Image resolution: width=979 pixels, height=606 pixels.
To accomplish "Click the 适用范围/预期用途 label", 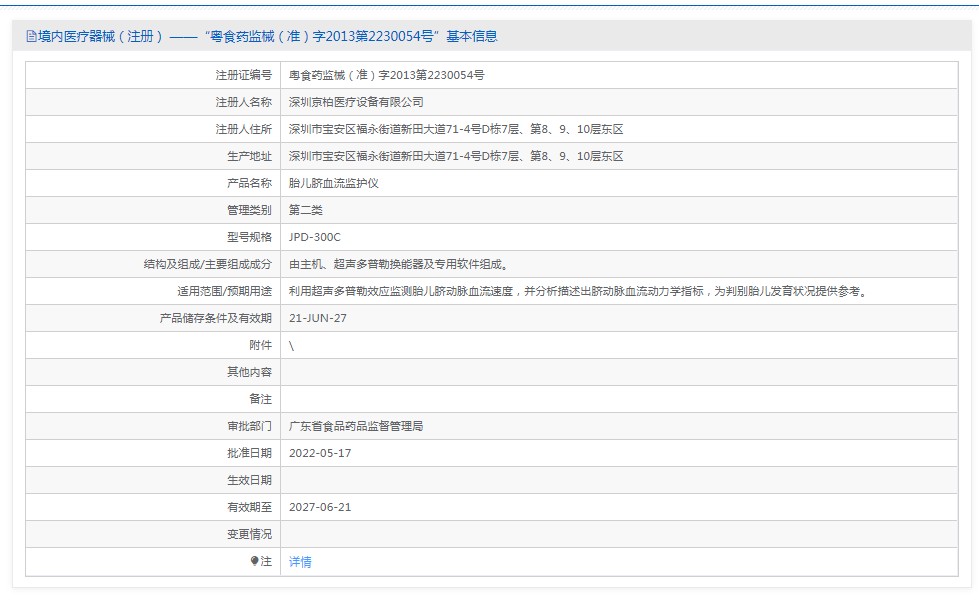I will (225, 291).
